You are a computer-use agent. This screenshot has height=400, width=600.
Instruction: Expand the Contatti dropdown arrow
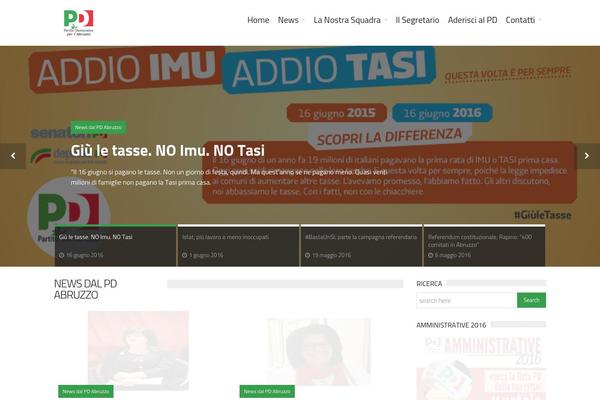pyautogui.click(x=540, y=20)
